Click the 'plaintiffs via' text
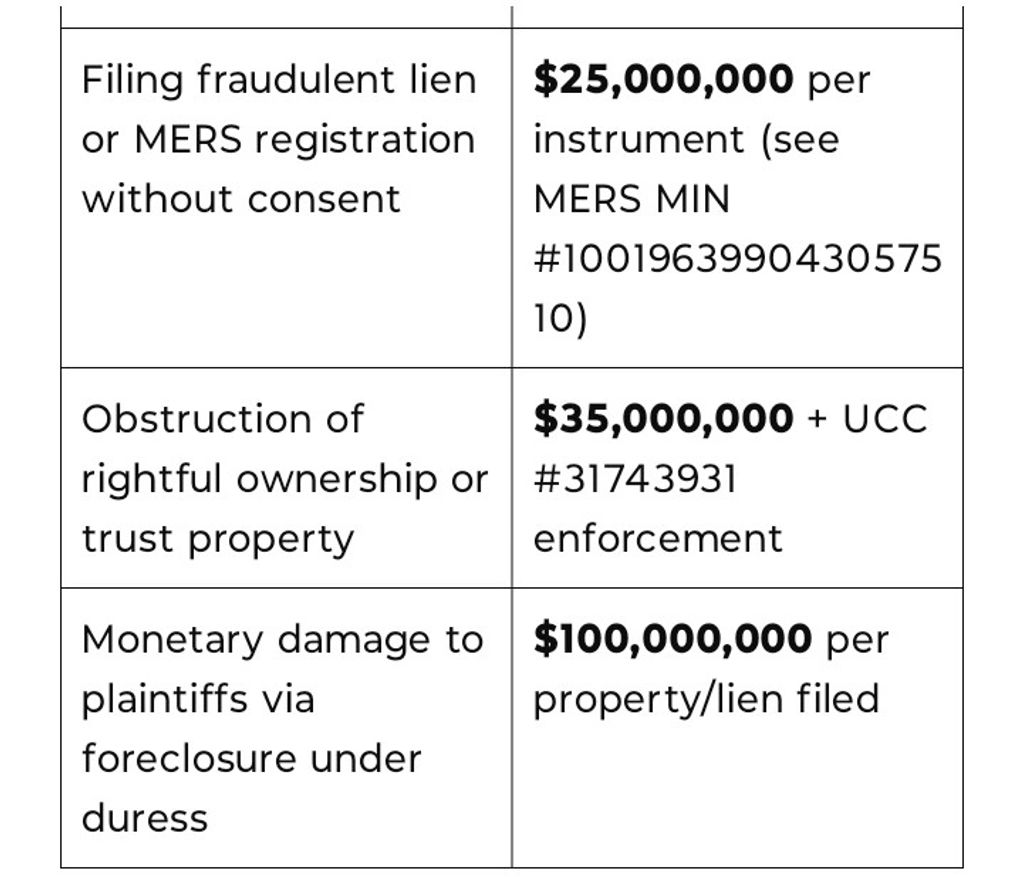 point(198,699)
